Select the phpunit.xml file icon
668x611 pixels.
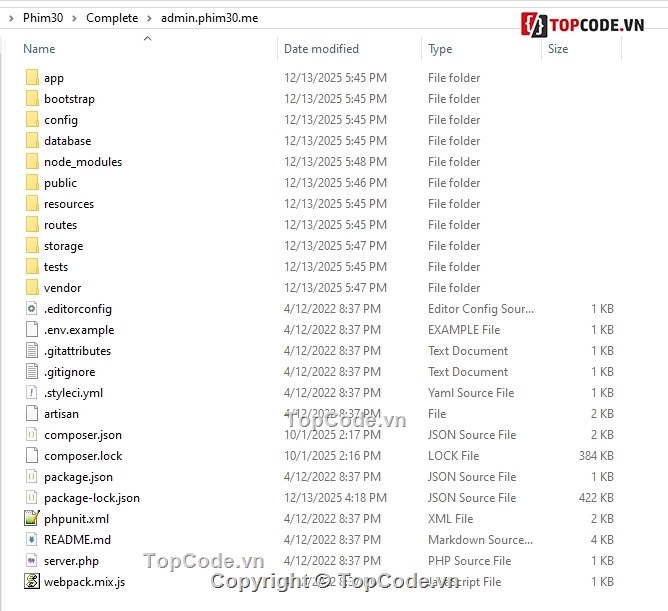pyautogui.click(x=31, y=519)
